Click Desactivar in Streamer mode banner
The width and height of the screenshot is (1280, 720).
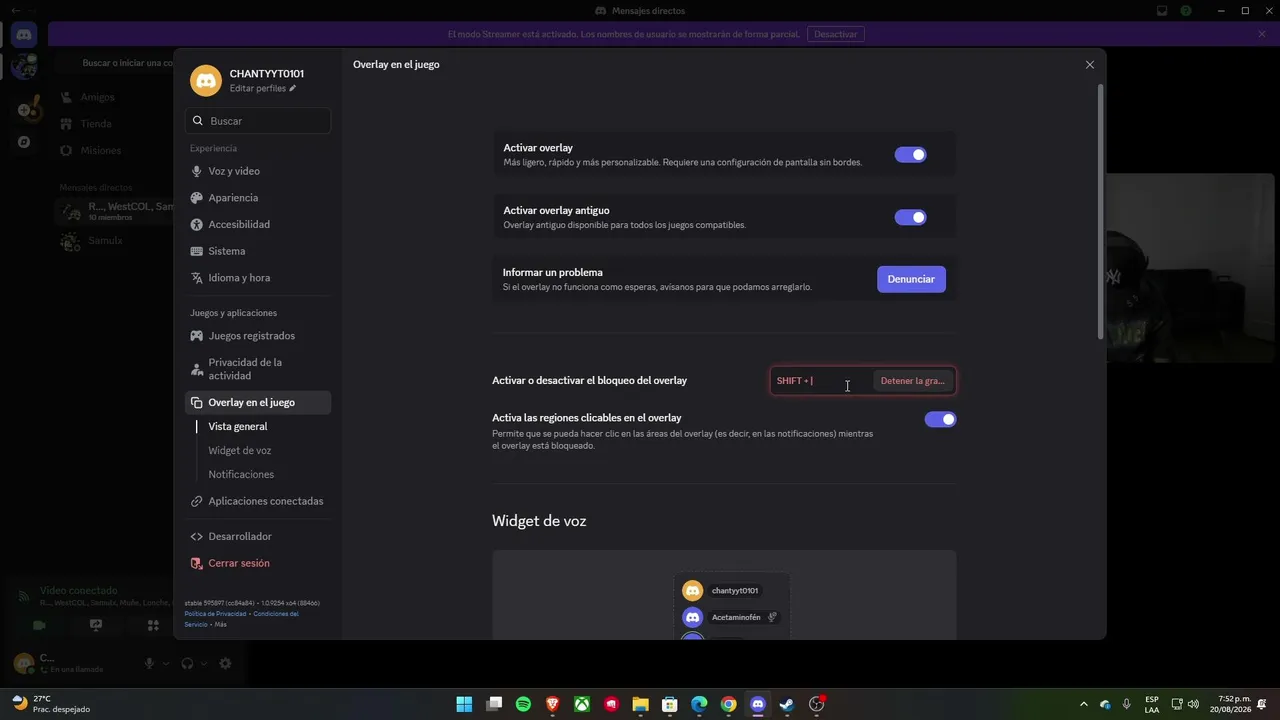coord(835,34)
